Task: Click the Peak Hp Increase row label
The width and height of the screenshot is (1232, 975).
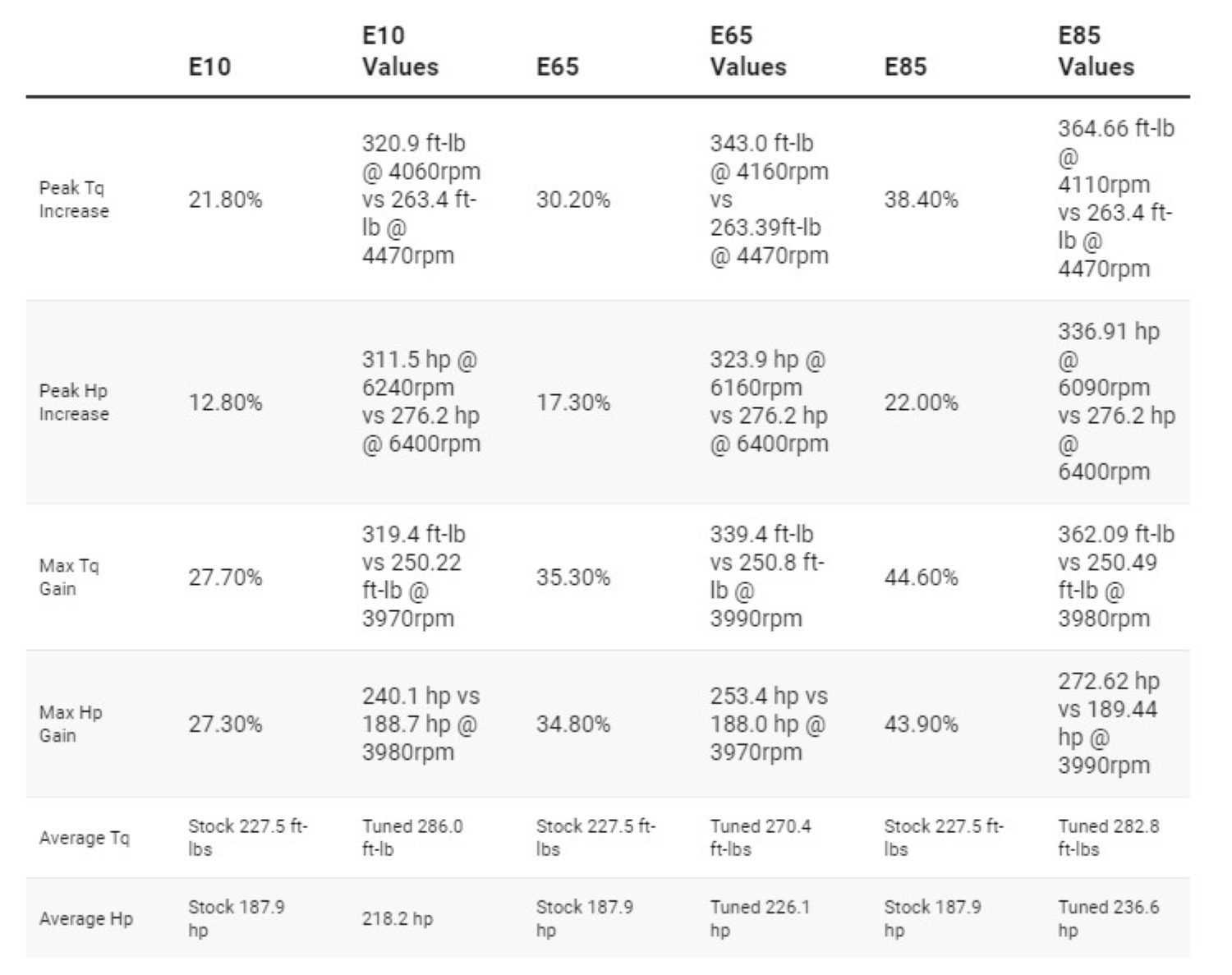Action: tap(74, 402)
